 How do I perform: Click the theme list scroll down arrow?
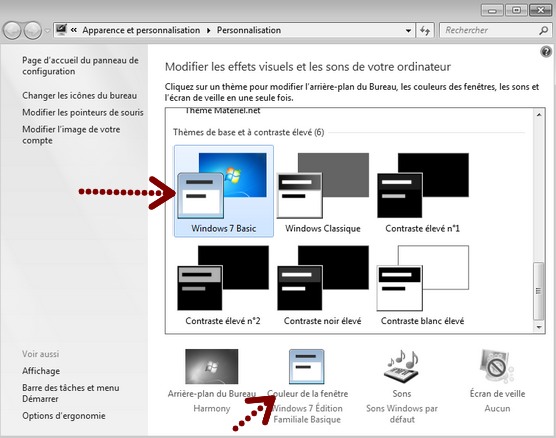click(539, 327)
